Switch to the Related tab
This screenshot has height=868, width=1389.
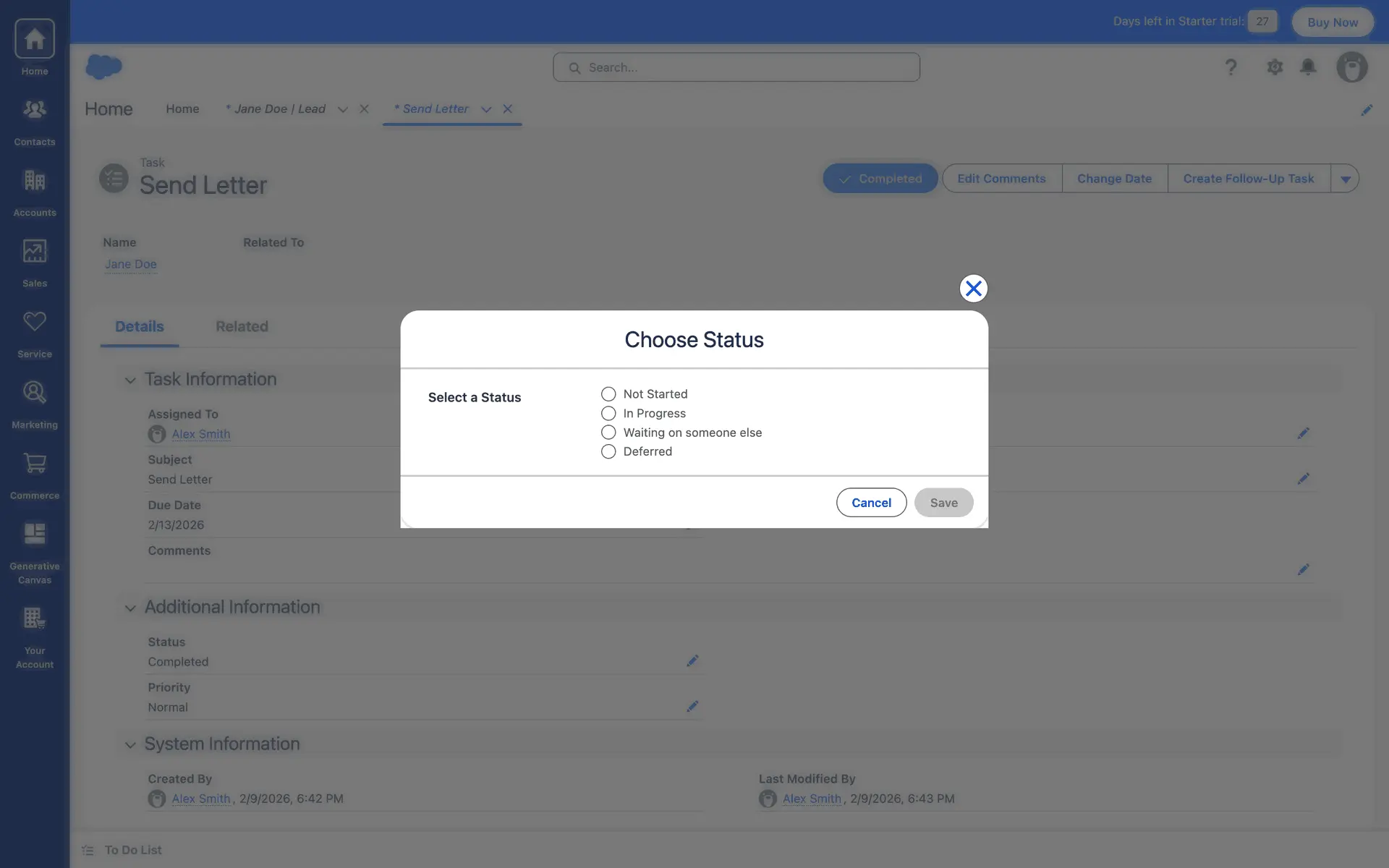242,327
